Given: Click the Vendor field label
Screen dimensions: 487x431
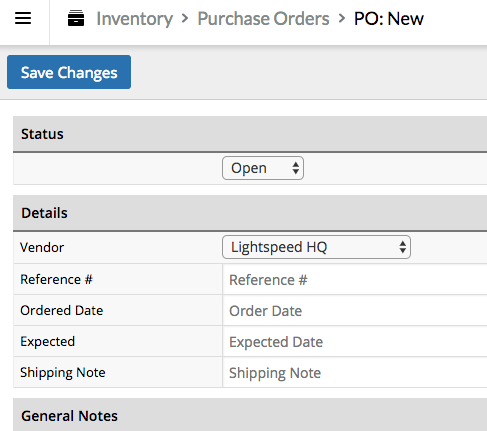Looking at the screenshot, I should click(x=42, y=247).
